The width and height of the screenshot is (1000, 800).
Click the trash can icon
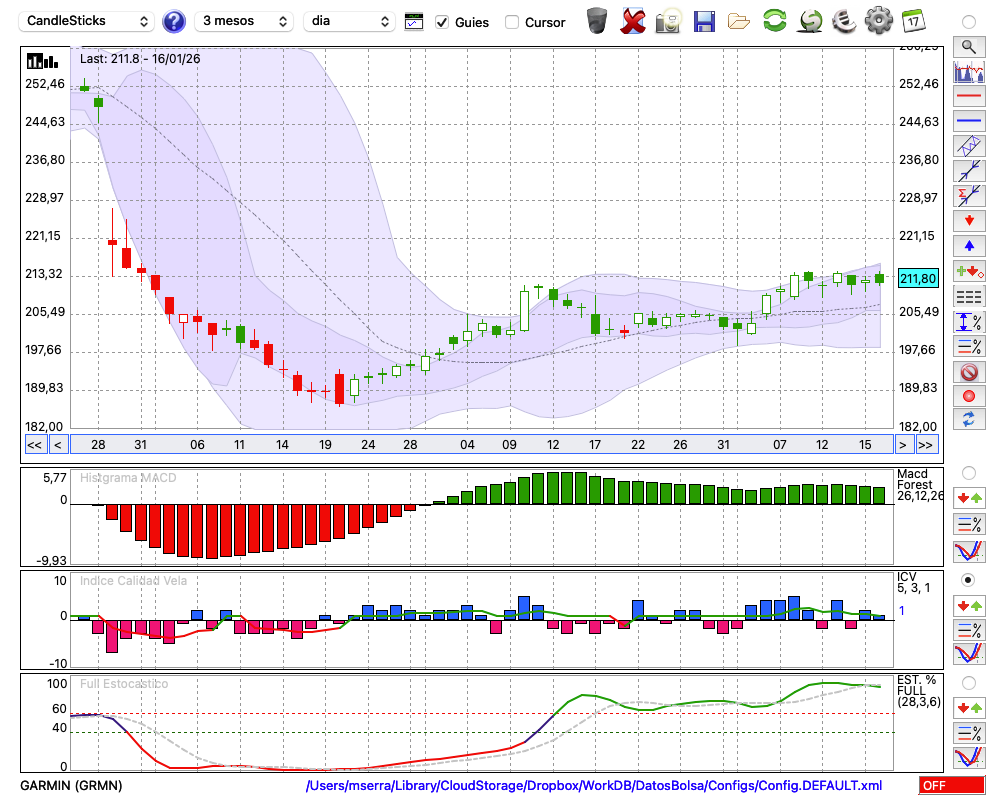597,21
